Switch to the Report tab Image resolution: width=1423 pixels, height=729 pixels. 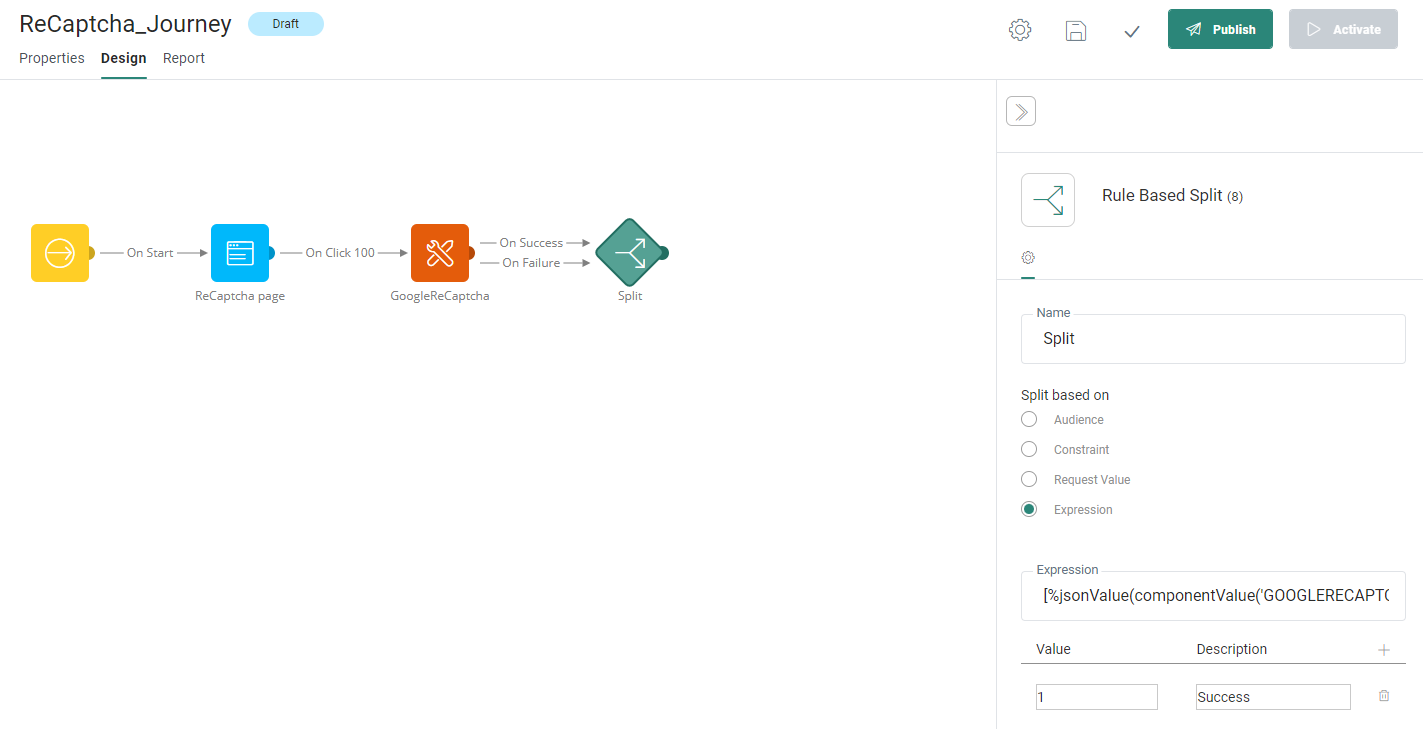(x=184, y=58)
